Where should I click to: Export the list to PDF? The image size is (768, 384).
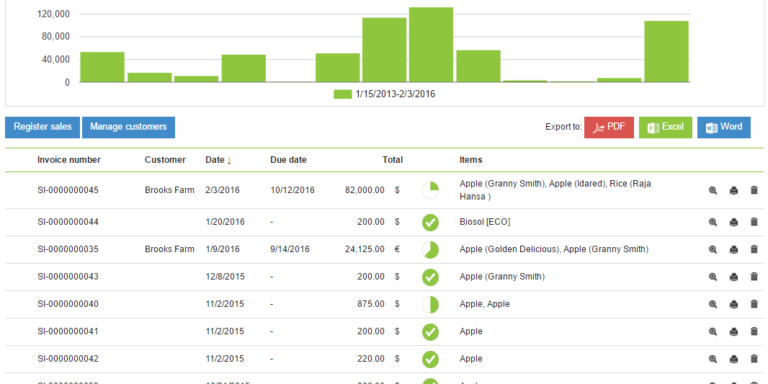609,127
